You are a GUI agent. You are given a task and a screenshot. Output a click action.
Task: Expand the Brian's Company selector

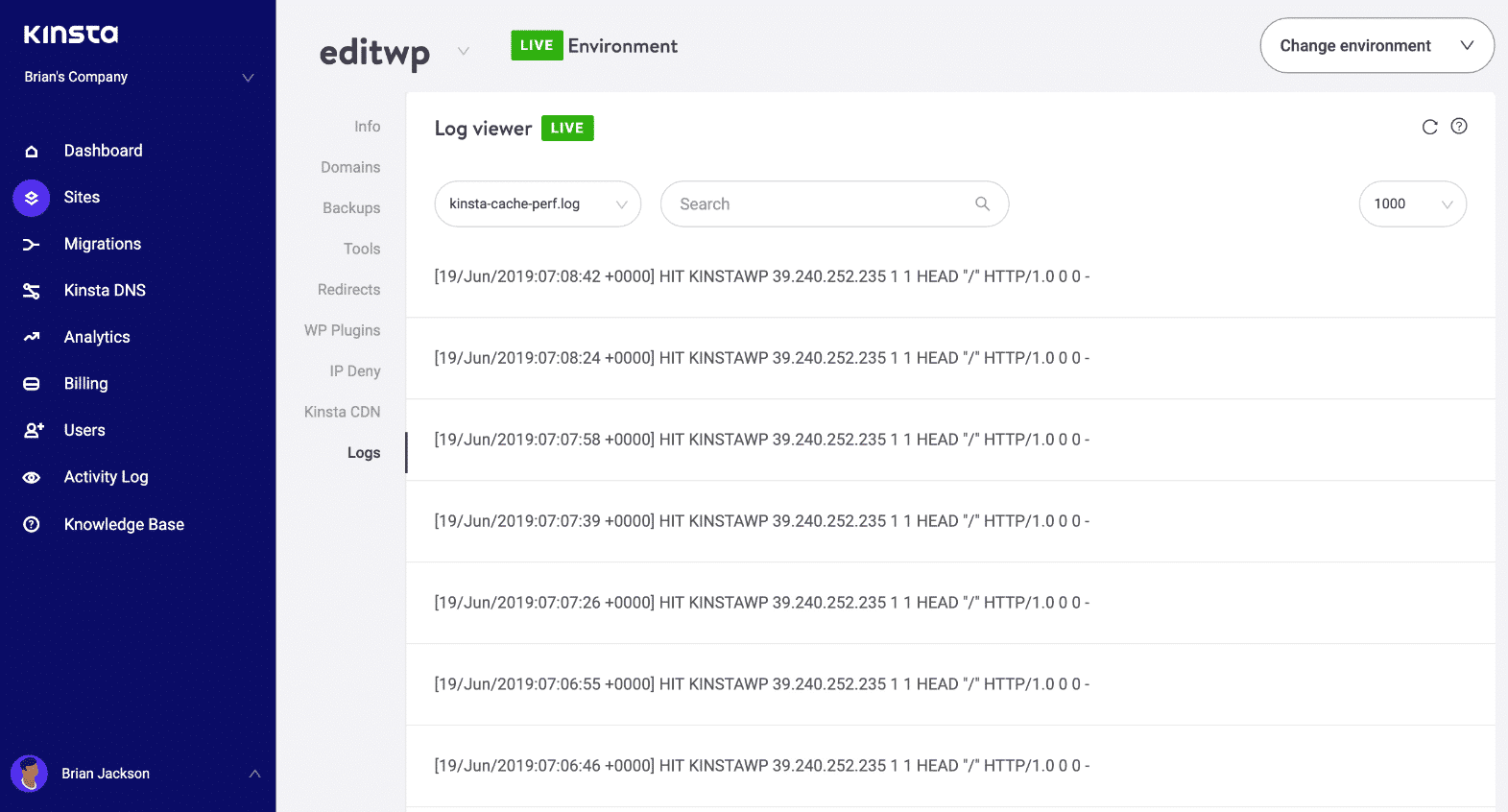point(248,78)
